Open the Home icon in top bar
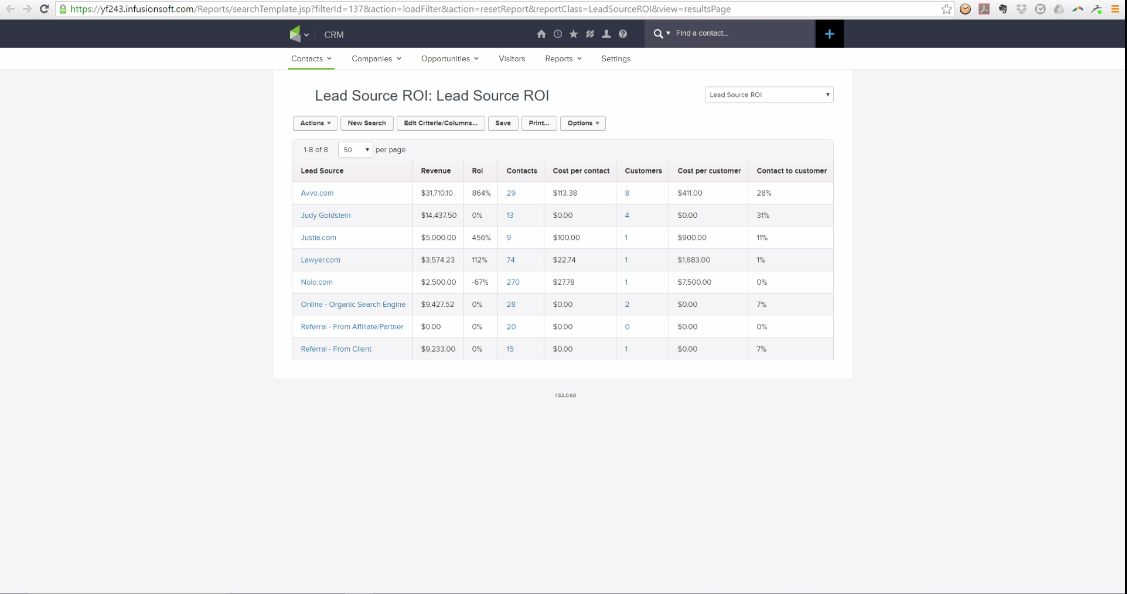 541,34
